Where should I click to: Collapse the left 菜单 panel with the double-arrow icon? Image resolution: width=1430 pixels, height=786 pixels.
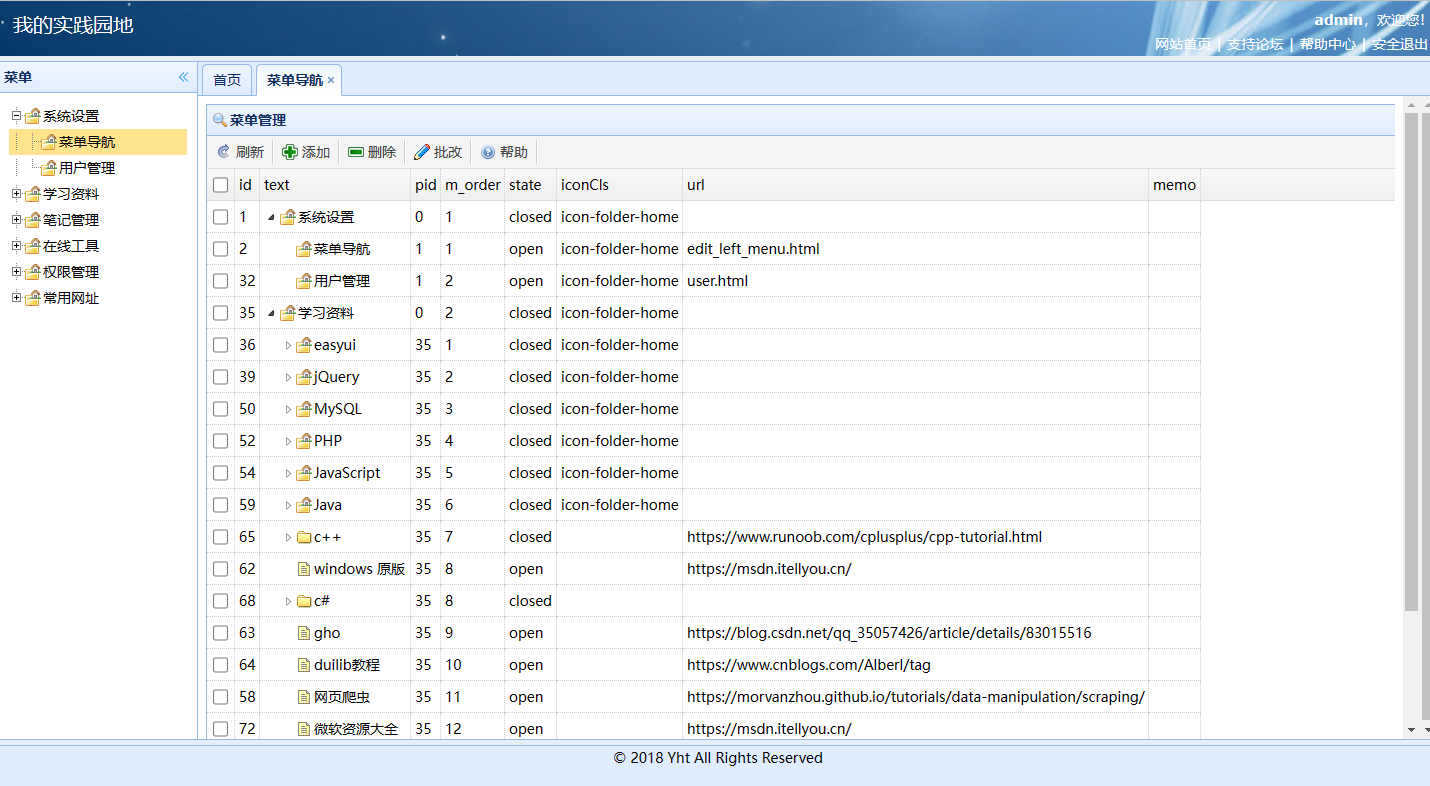coord(183,77)
